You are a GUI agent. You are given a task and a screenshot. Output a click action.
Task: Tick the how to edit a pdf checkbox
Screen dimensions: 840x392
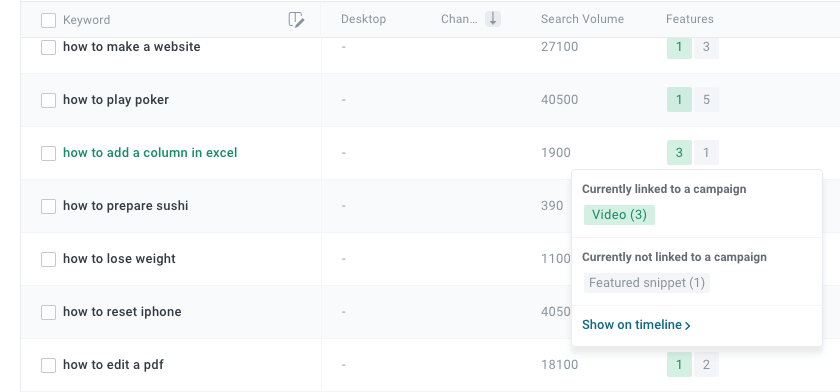pyautogui.click(x=48, y=365)
